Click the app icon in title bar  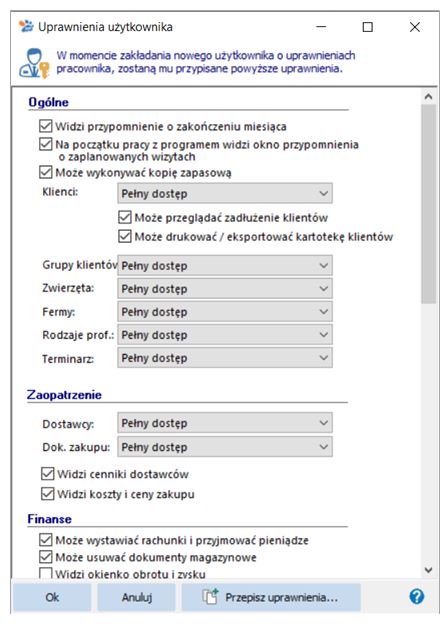26,26
